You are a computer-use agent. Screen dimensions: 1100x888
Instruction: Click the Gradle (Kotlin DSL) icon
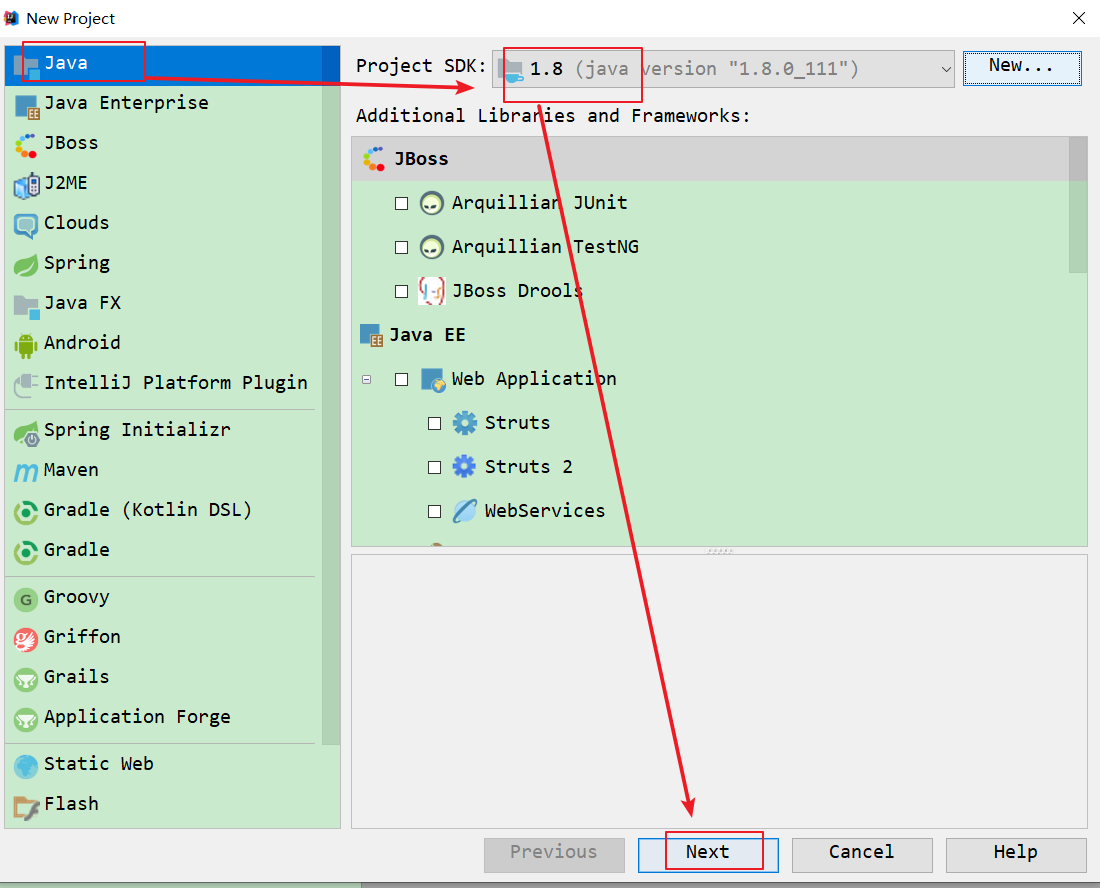coord(26,512)
